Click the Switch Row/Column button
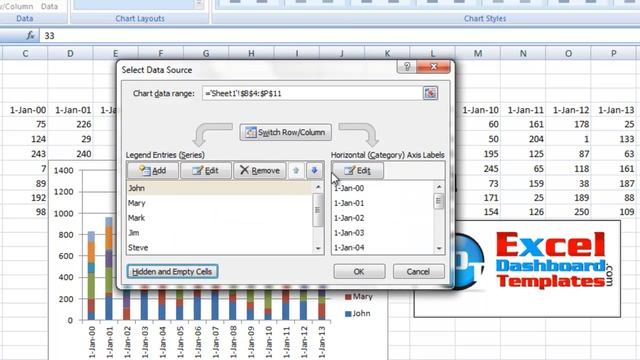The width and height of the screenshot is (640, 360). click(x=285, y=133)
